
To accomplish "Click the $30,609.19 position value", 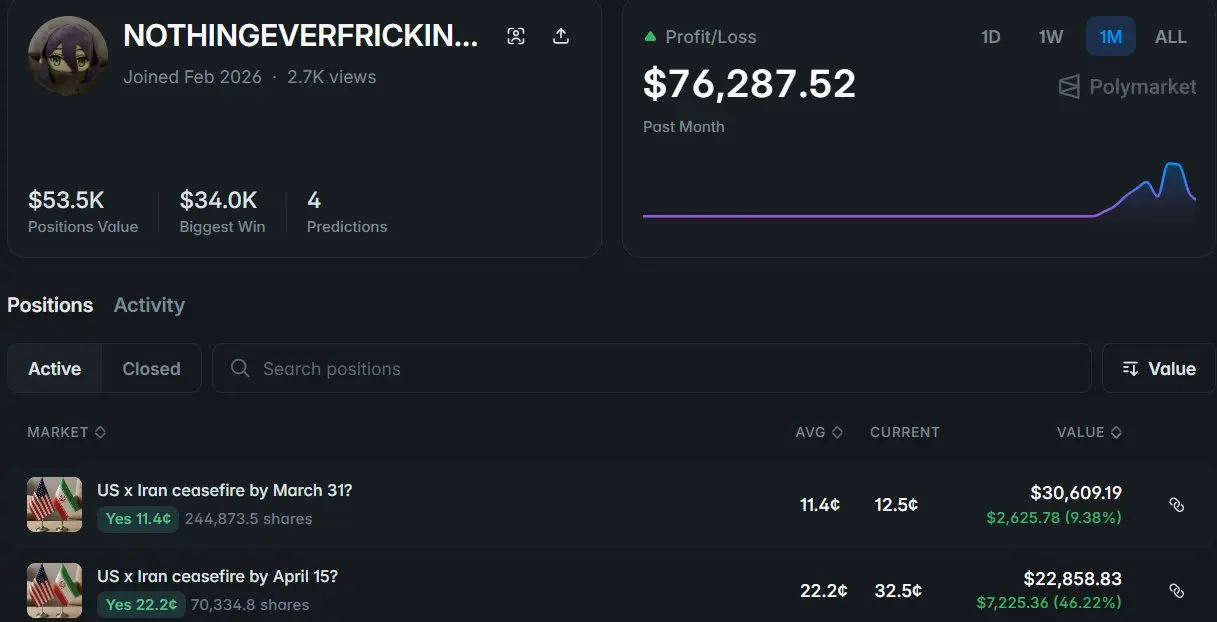I will click(1076, 493).
